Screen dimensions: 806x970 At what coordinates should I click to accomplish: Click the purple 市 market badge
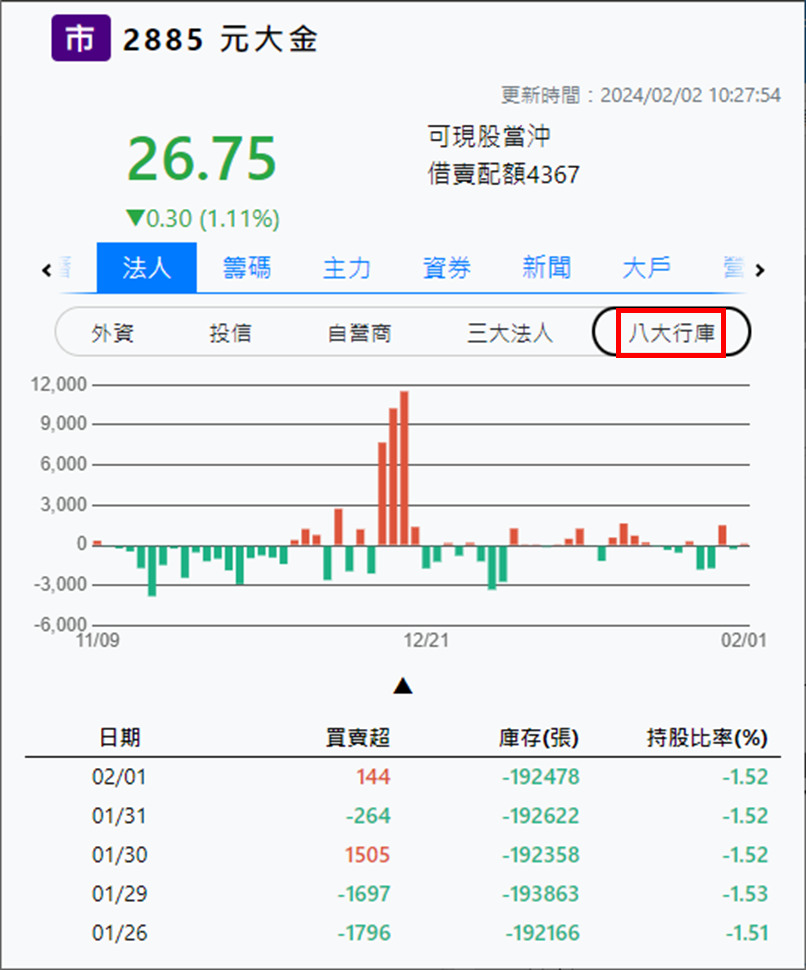pyautogui.click(x=81, y=38)
